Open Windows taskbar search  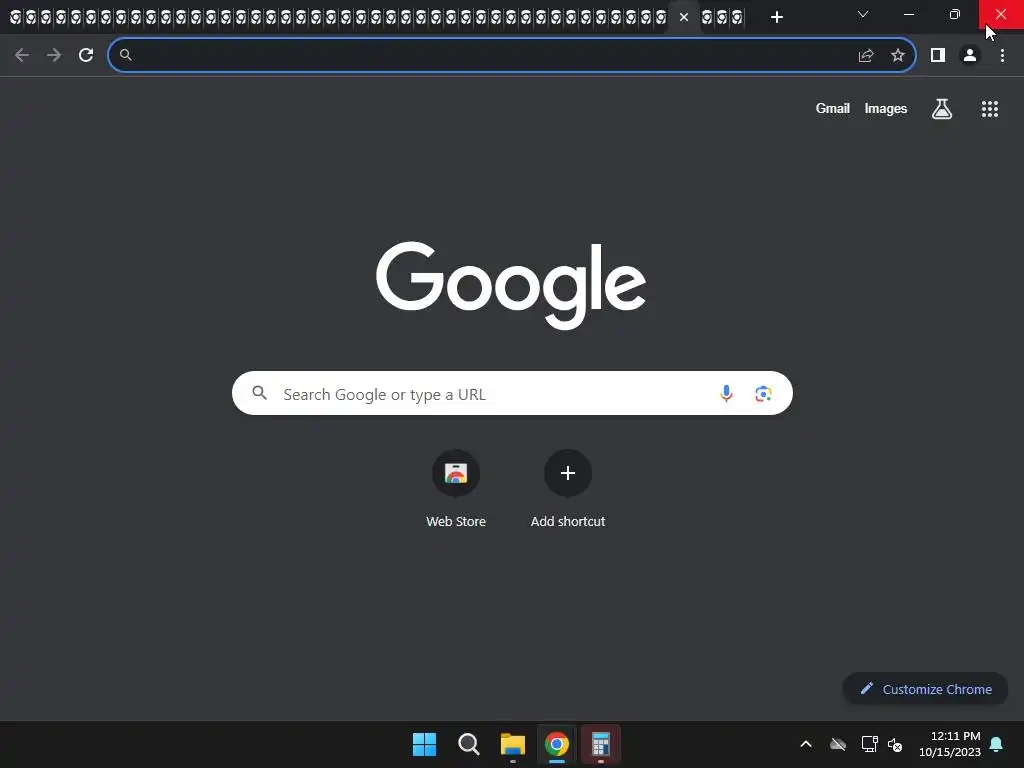click(x=468, y=744)
